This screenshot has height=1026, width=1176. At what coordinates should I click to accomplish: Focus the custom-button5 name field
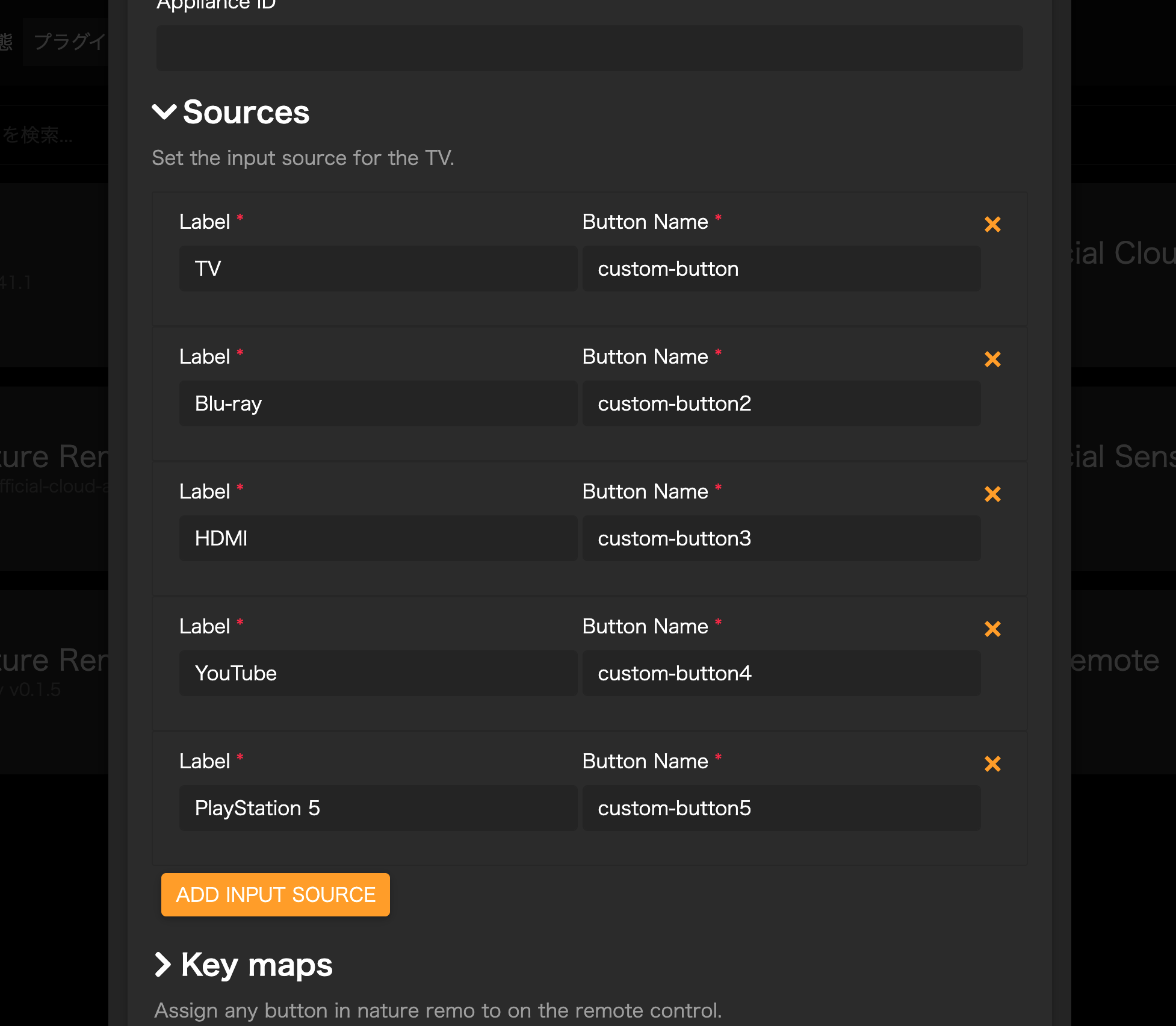tap(782, 808)
